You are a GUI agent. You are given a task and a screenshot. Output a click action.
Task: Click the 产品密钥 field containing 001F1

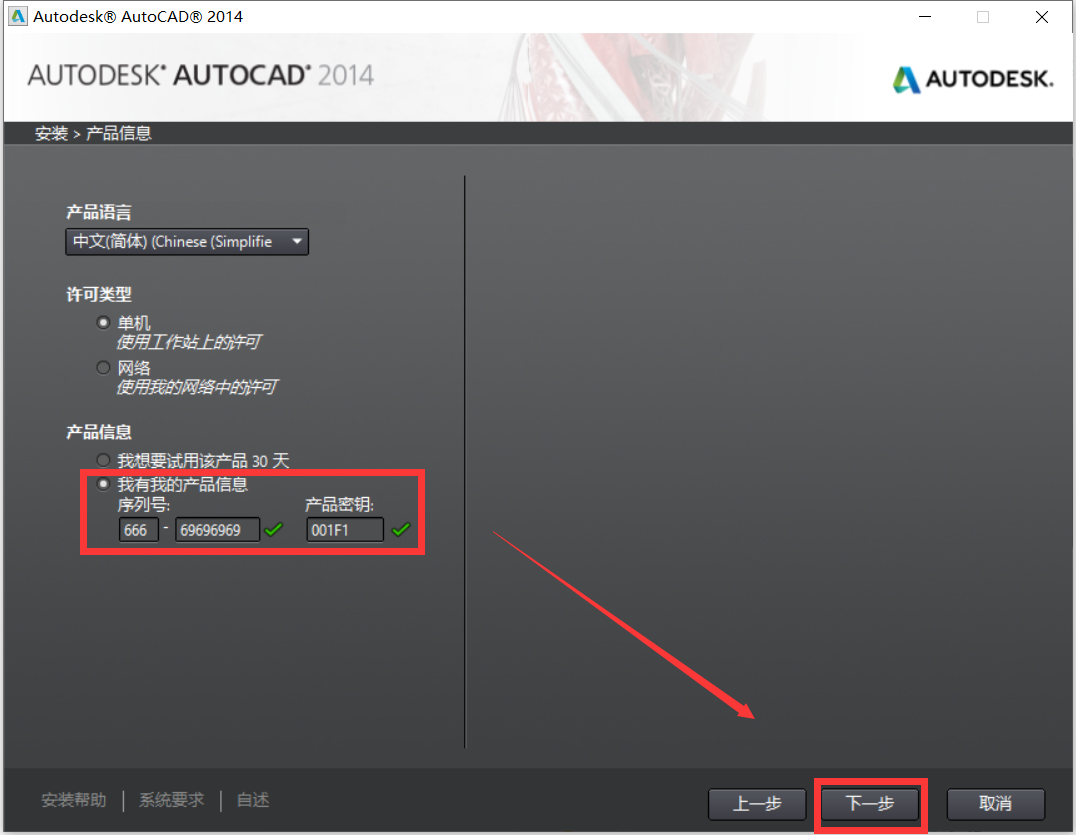tap(345, 530)
